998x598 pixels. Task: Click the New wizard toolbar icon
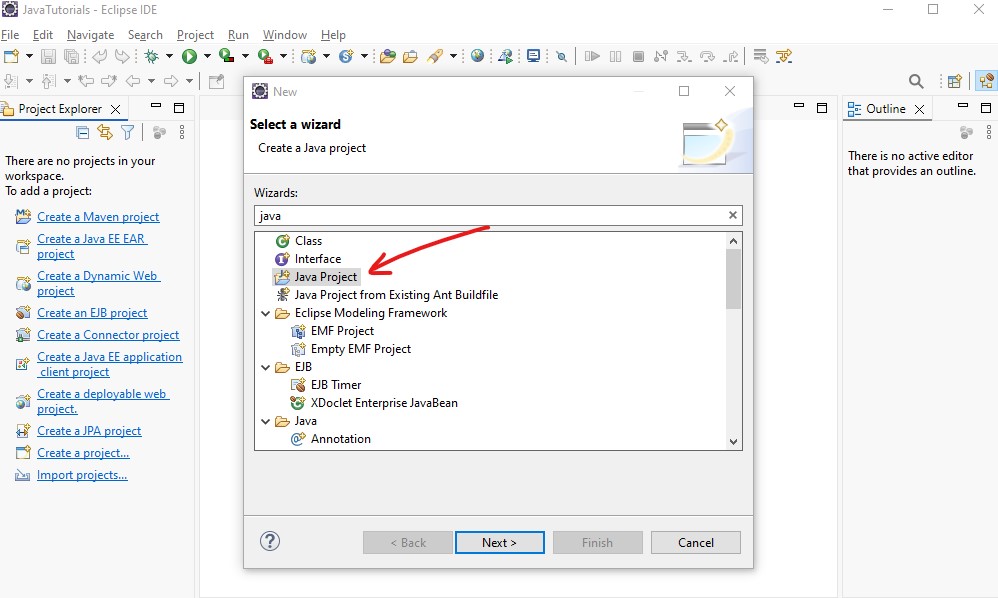11,56
